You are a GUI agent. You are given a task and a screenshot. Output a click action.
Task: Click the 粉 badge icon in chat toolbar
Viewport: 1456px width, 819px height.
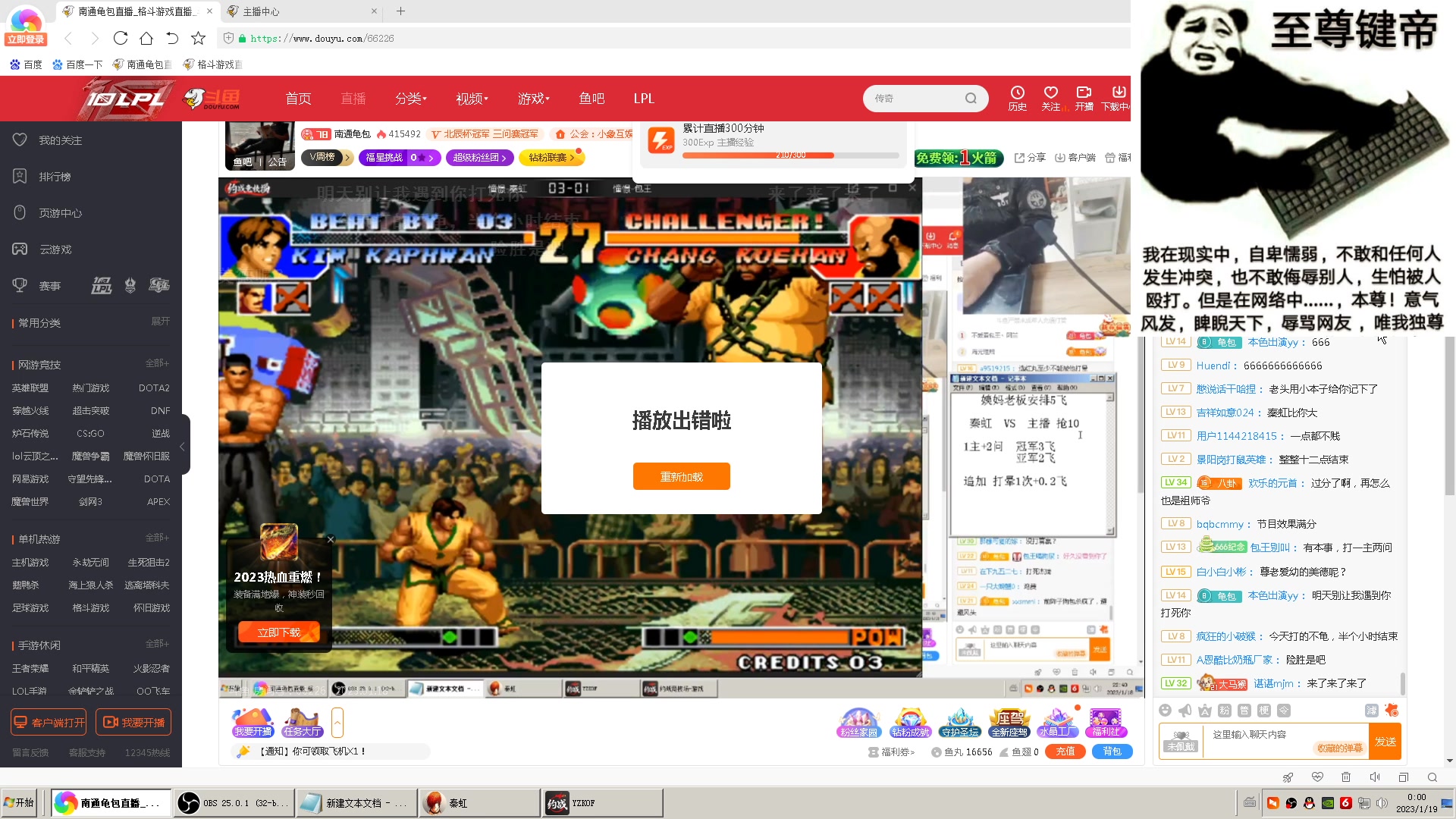tap(1225, 711)
